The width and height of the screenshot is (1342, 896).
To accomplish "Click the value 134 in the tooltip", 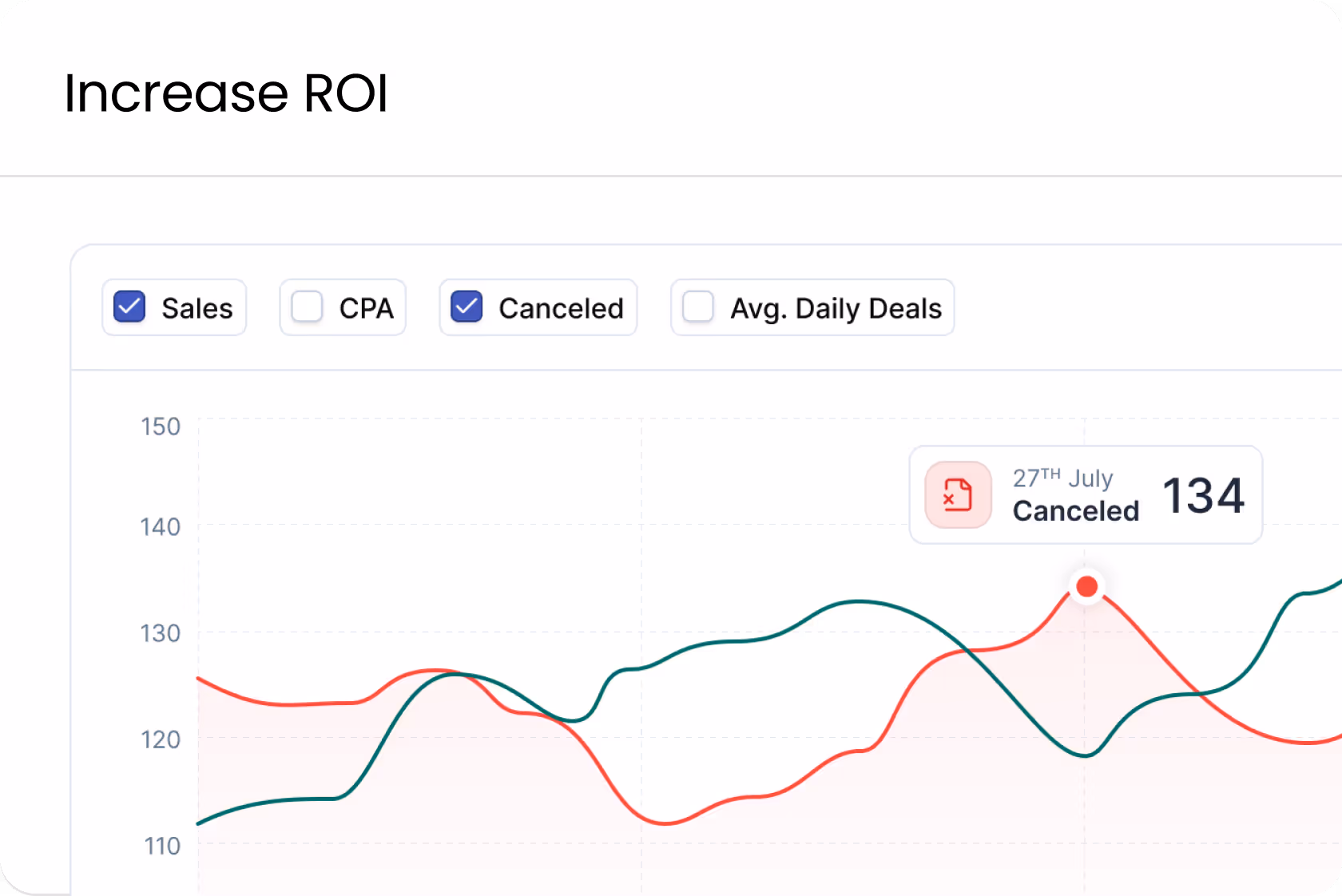I will [x=1203, y=495].
